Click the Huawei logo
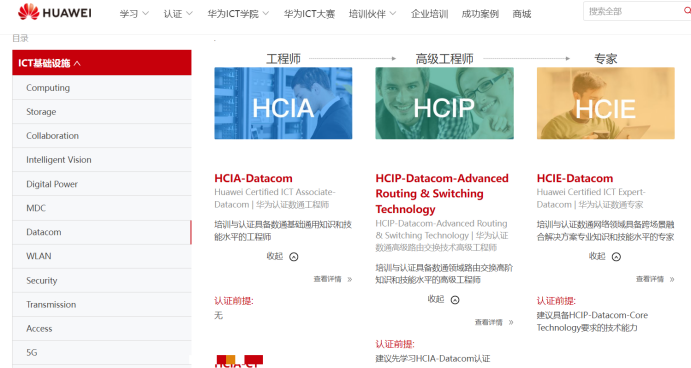691x368 pixels. 55,12
